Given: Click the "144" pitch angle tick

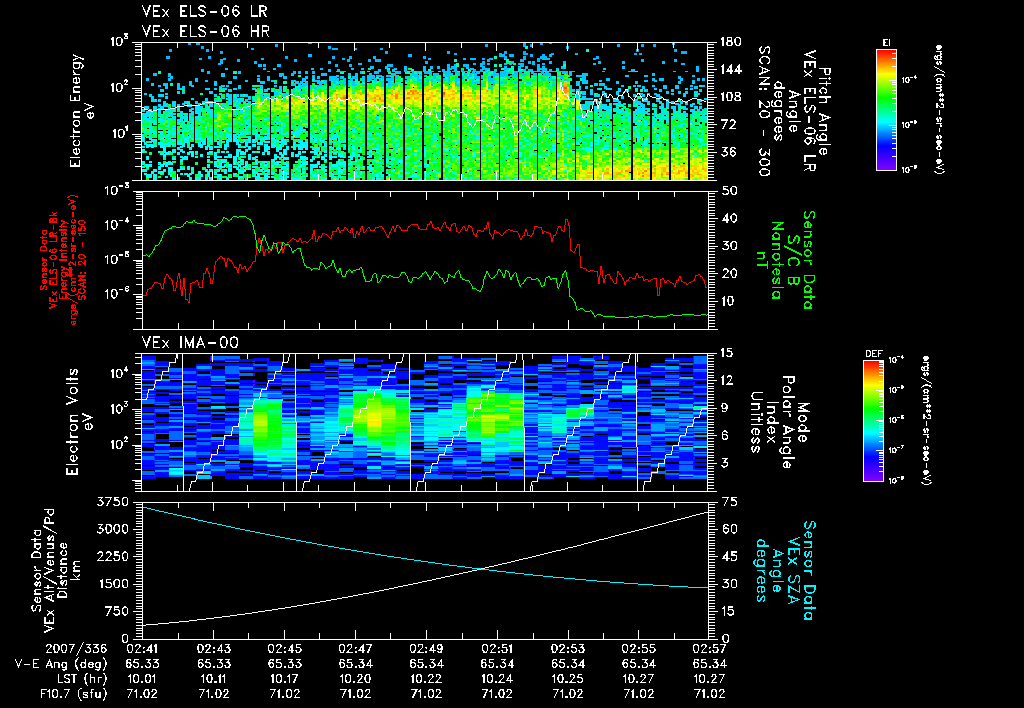Looking at the screenshot, I should [730, 69].
